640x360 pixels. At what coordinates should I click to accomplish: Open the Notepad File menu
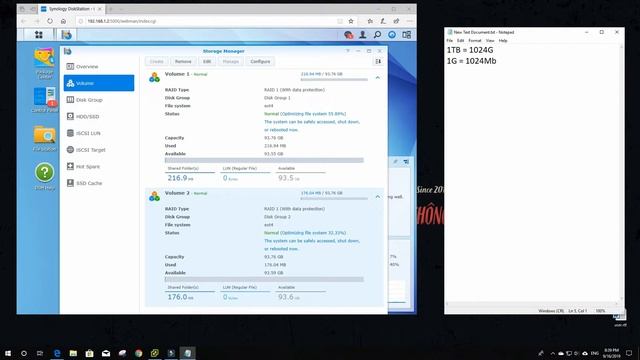[x=449, y=40]
